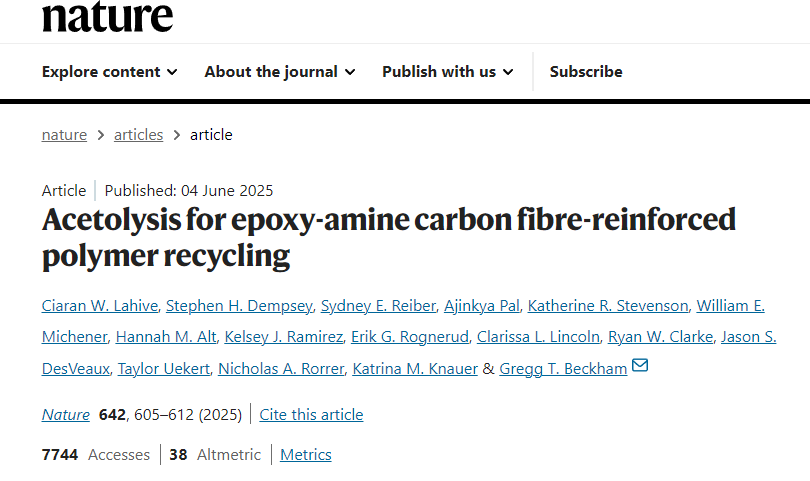Open author Kelsey J. Ramirez
Image resolution: width=810 pixels, height=481 pixels.
click(284, 337)
